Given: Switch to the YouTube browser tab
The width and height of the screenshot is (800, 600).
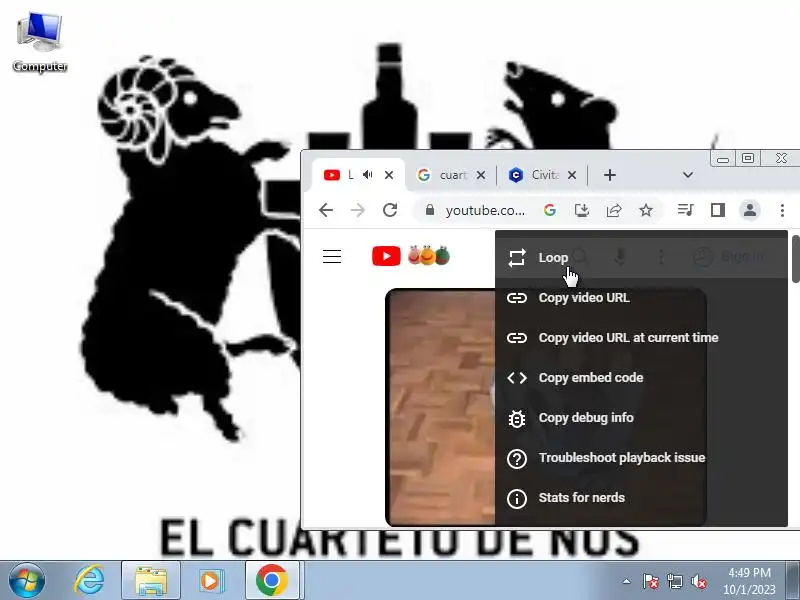Looking at the screenshot, I should [357, 176].
